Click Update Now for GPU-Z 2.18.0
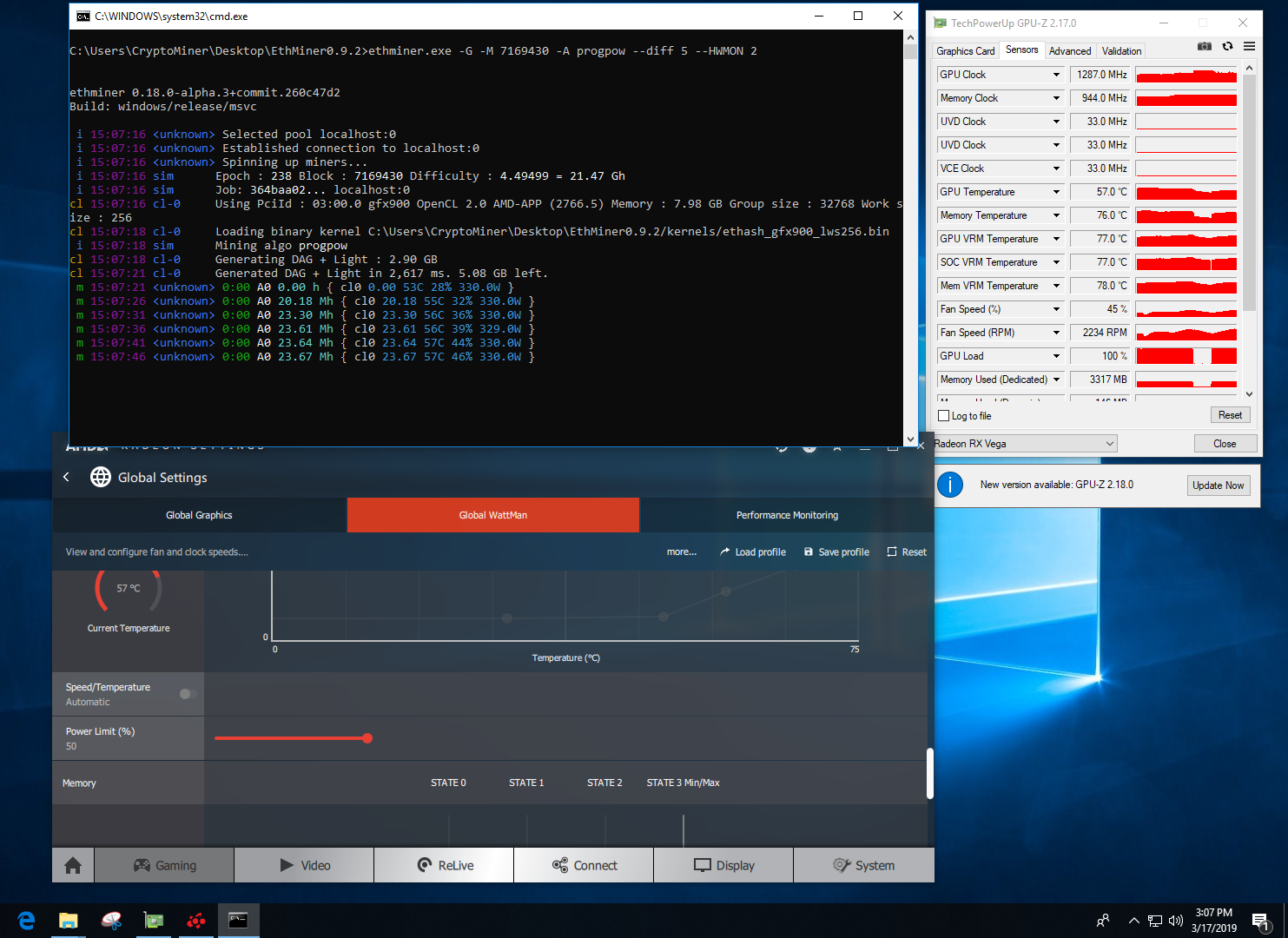Viewport: 1288px width, 938px height. coord(1219,486)
